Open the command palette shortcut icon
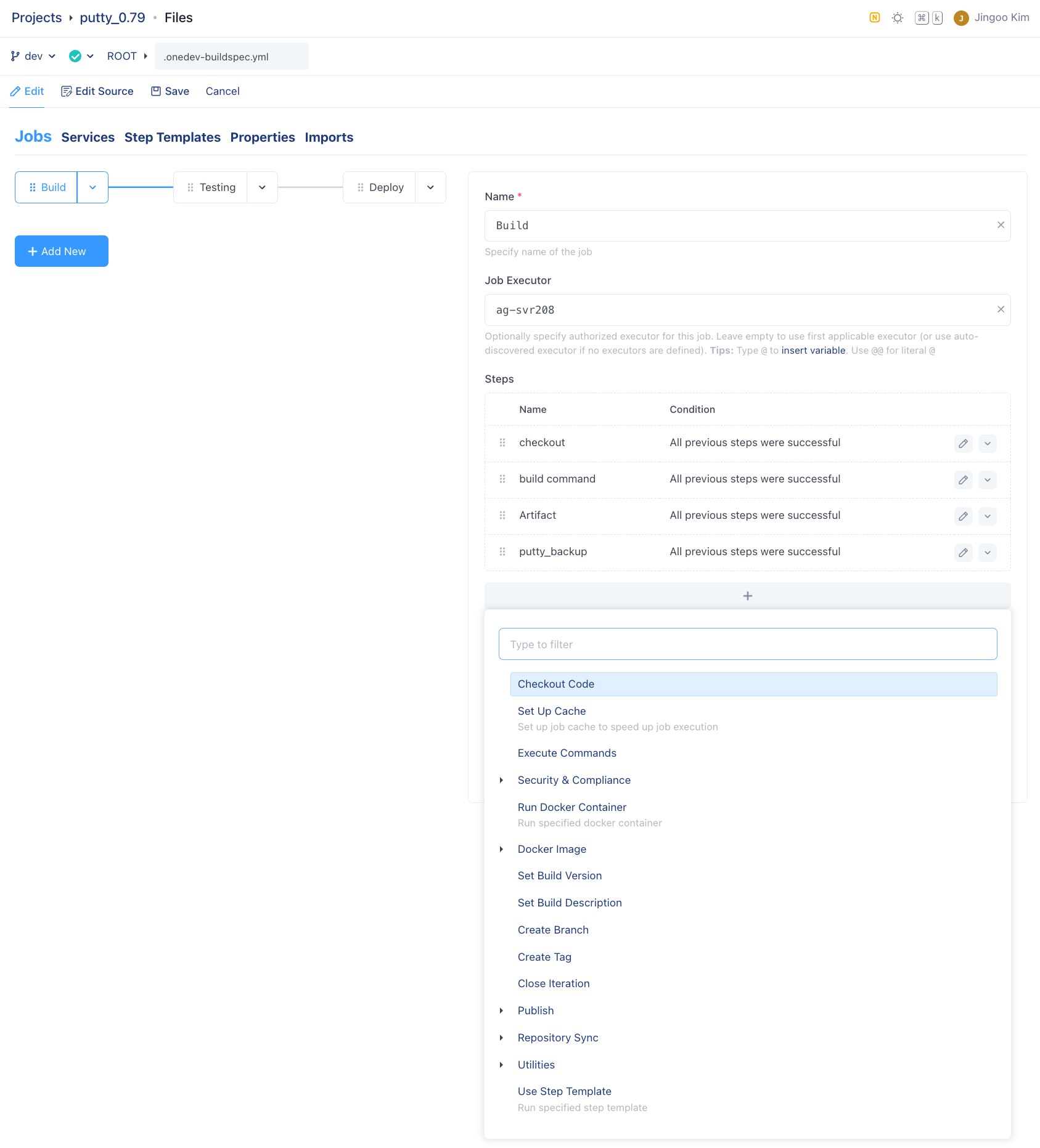The image size is (1040, 1148). [x=928, y=18]
